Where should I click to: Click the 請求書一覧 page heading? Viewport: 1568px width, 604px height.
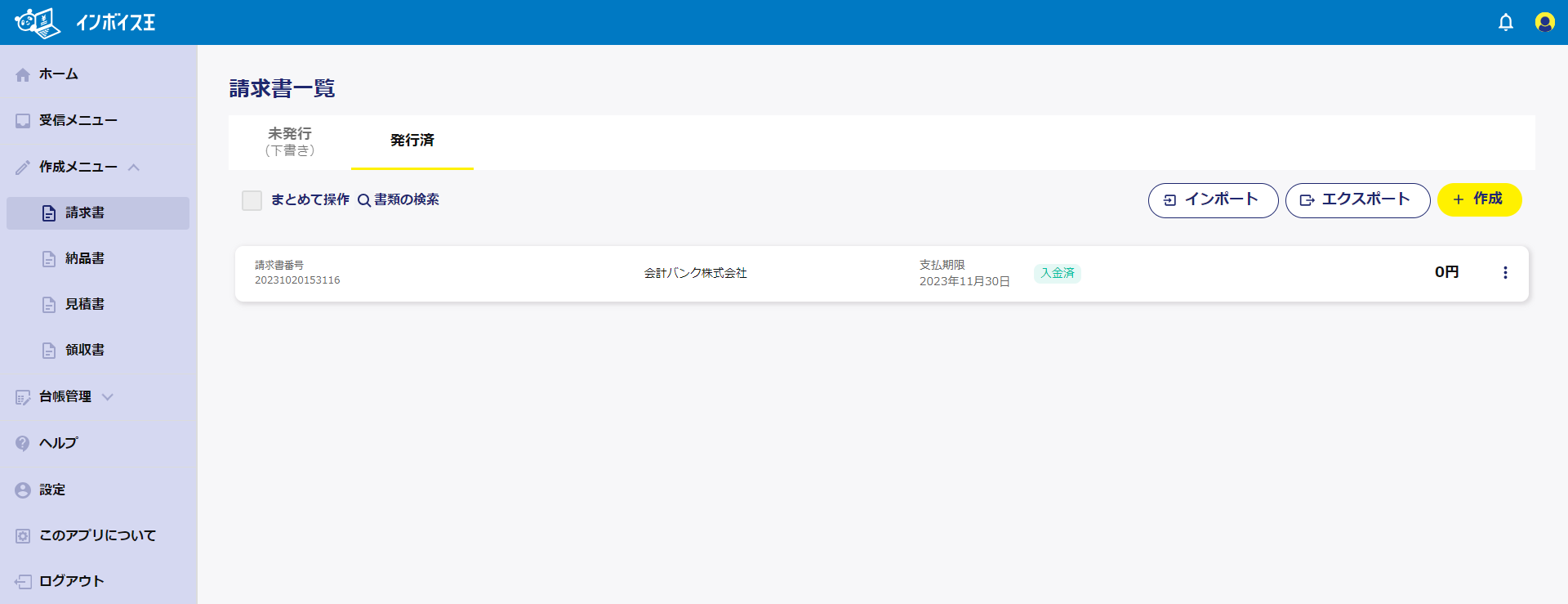pos(282,88)
